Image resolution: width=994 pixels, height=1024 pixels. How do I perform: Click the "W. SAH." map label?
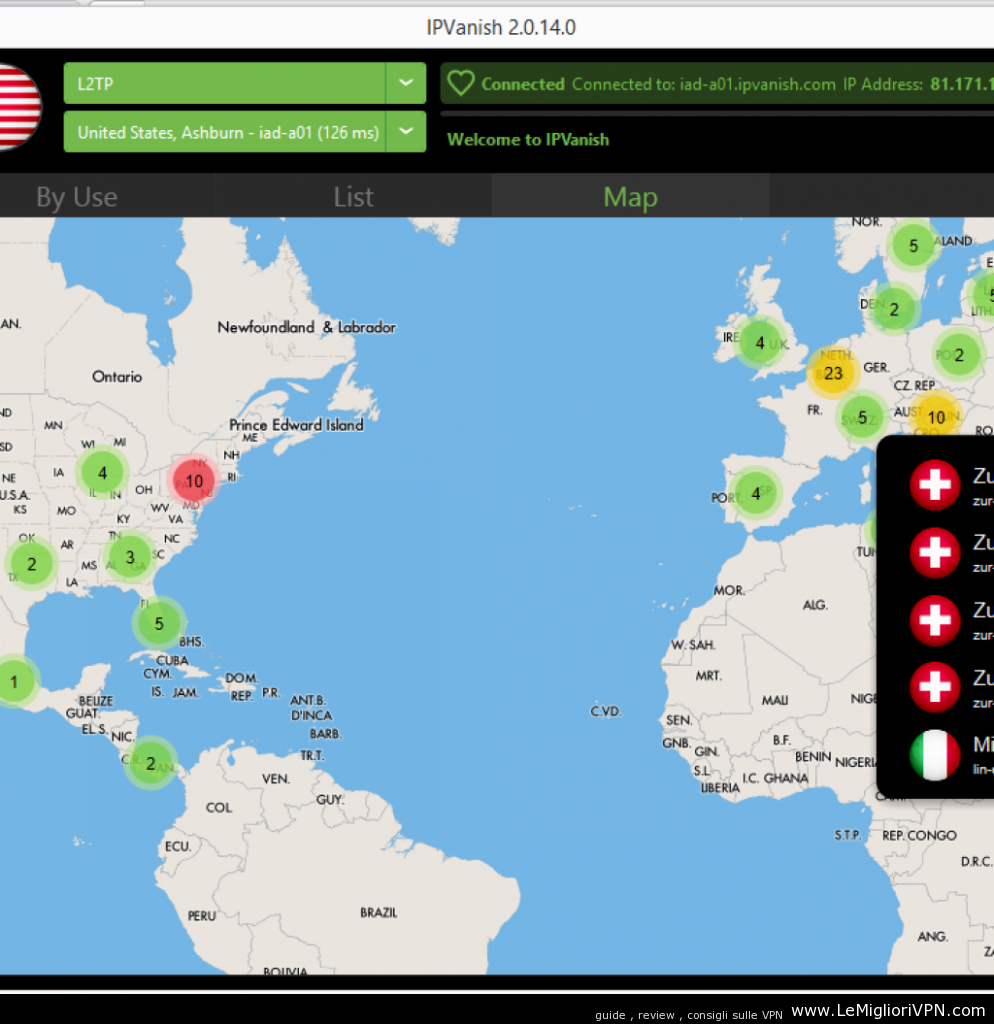point(693,645)
